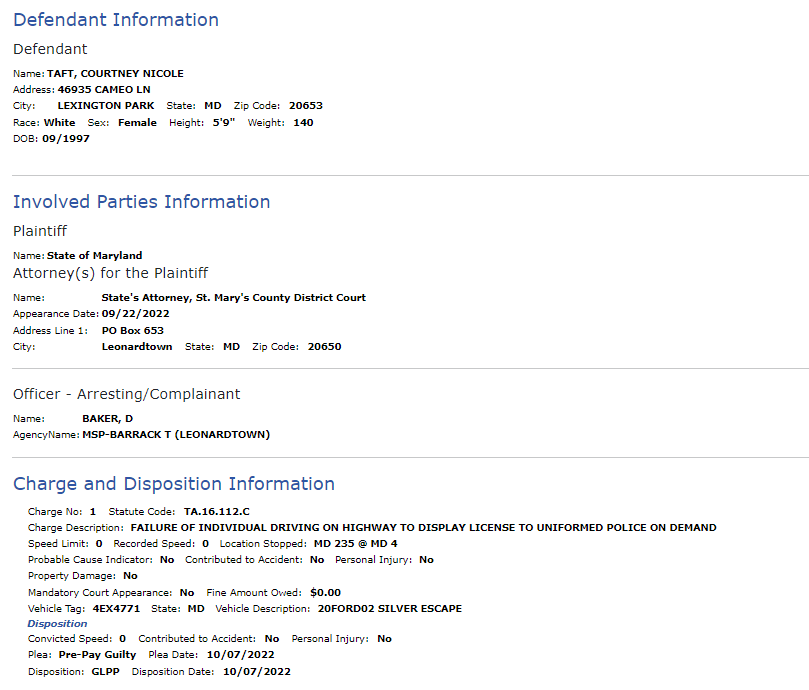The width and height of the screenshot is (809, 690).
Task: Click the plaintiff name State of Maryland
Action: click(x=94, y=255)
